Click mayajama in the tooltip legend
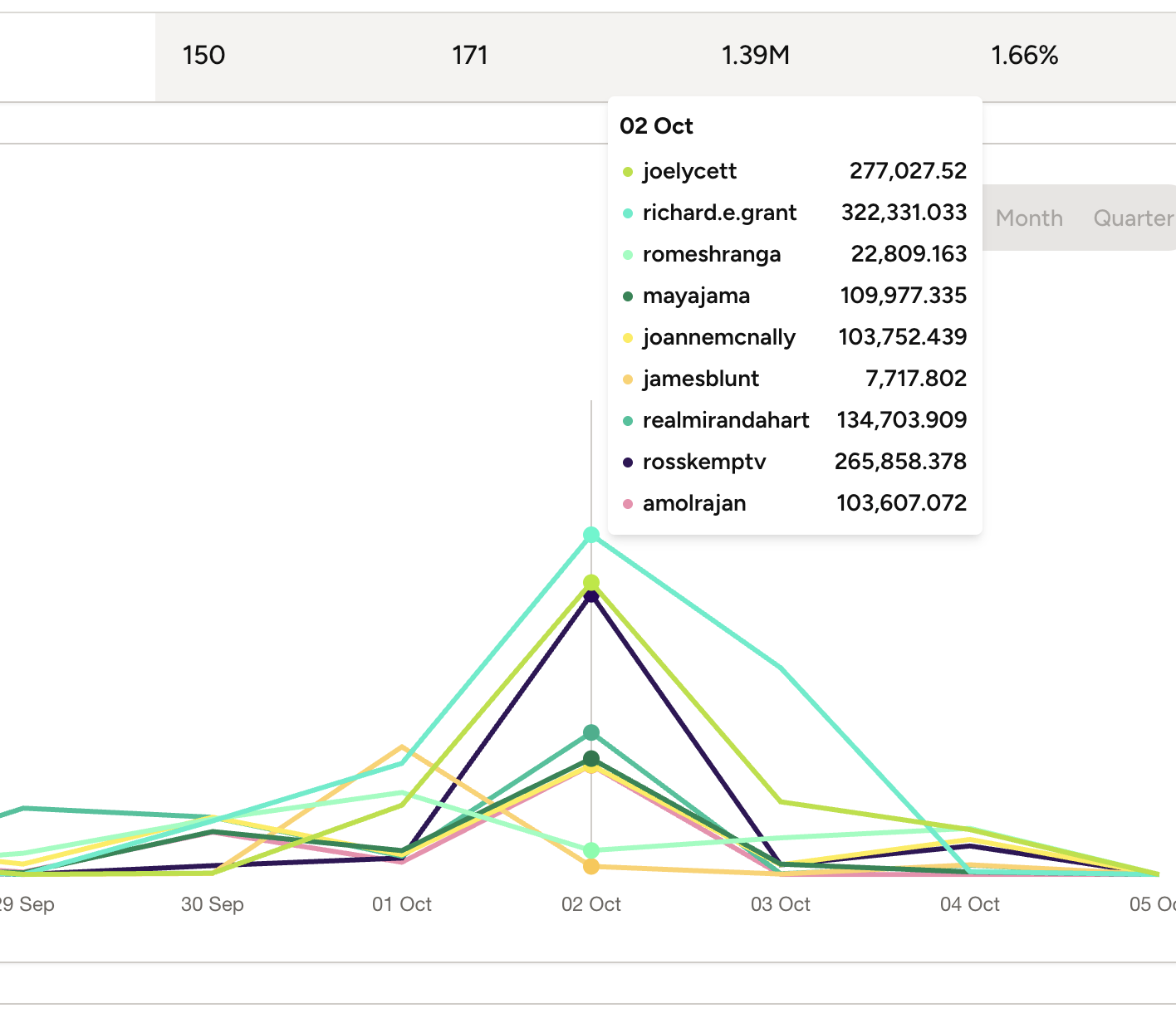The image size is (1176, 1018). [696, 296]
